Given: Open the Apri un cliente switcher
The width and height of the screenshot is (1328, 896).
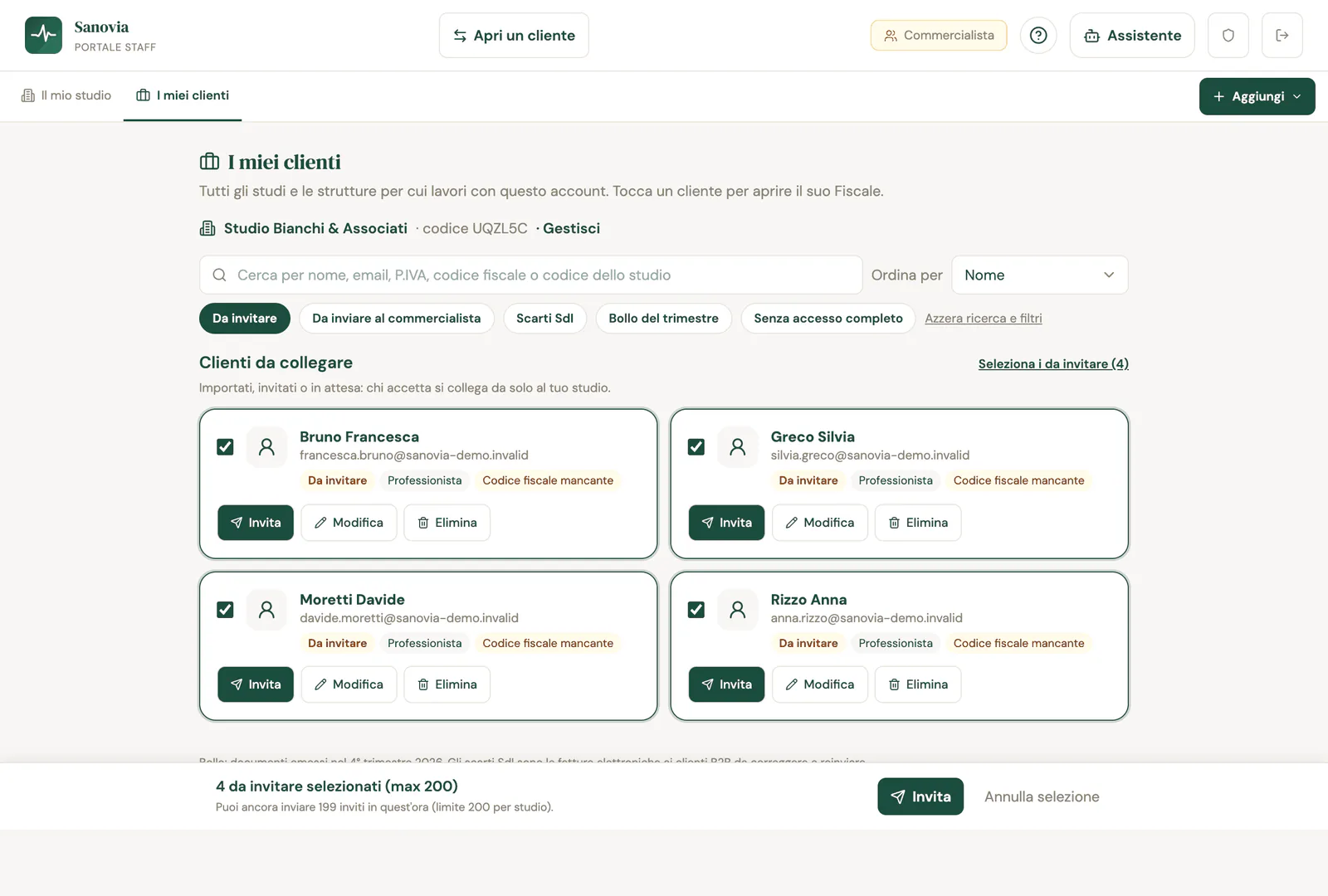Looking at the screenshot, I should [514, 36].
